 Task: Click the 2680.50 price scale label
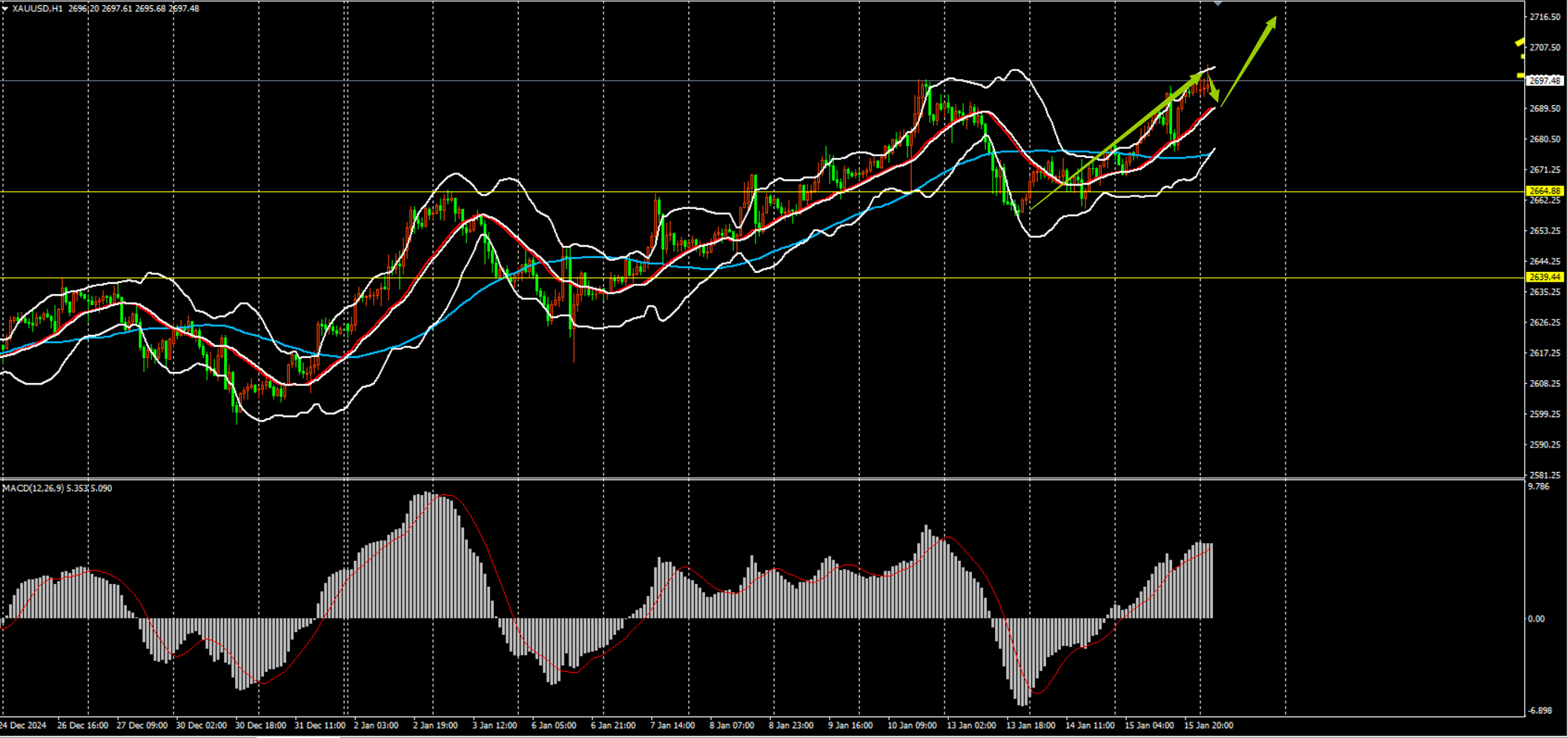[x=1545, y=139]
